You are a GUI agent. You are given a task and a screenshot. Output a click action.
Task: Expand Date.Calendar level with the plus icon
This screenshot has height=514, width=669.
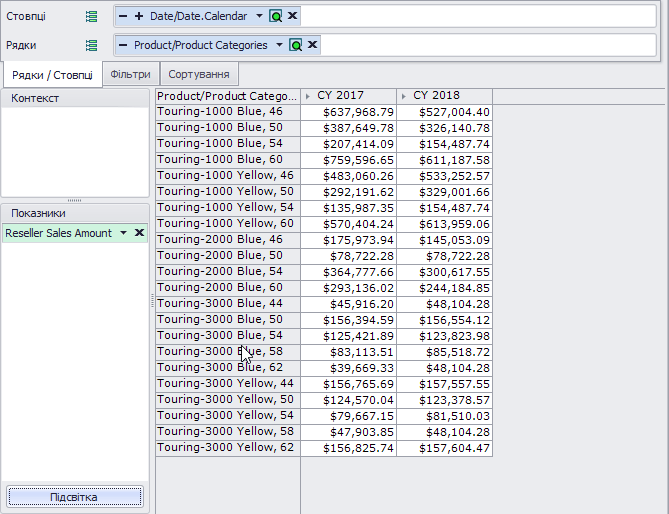click(x=139, y=16)
